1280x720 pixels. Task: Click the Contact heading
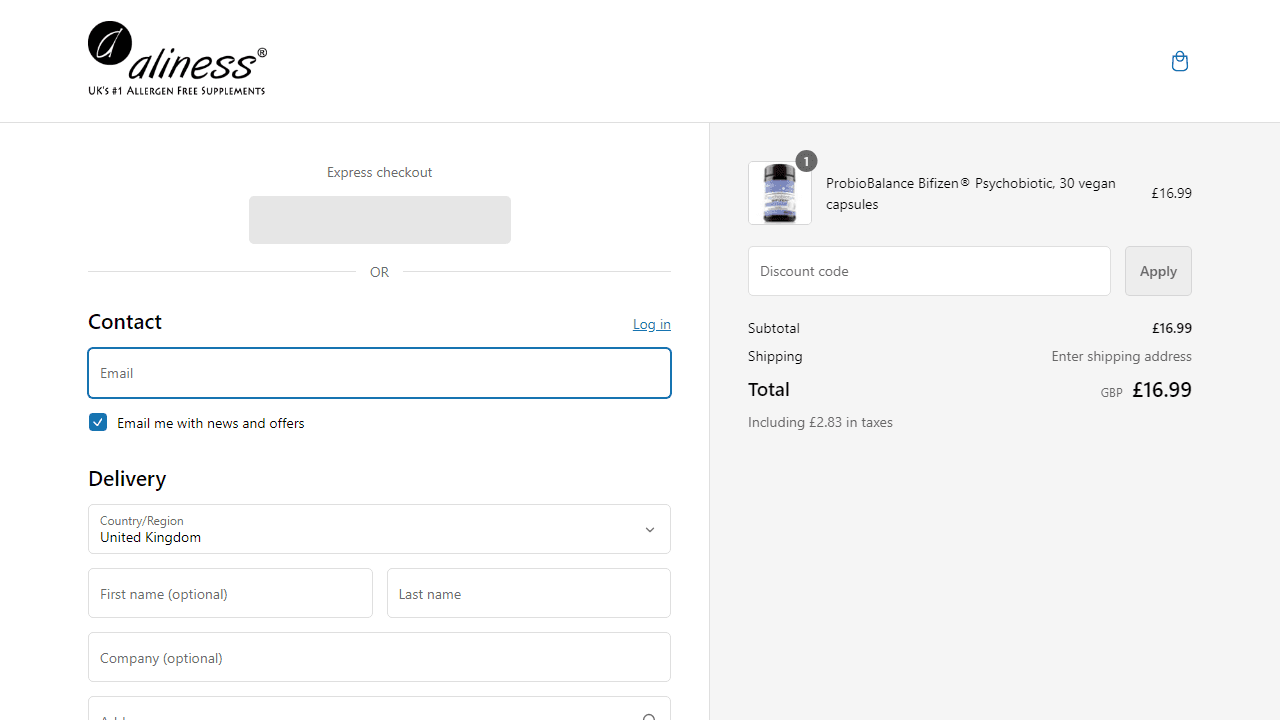(x=125, y=322)
